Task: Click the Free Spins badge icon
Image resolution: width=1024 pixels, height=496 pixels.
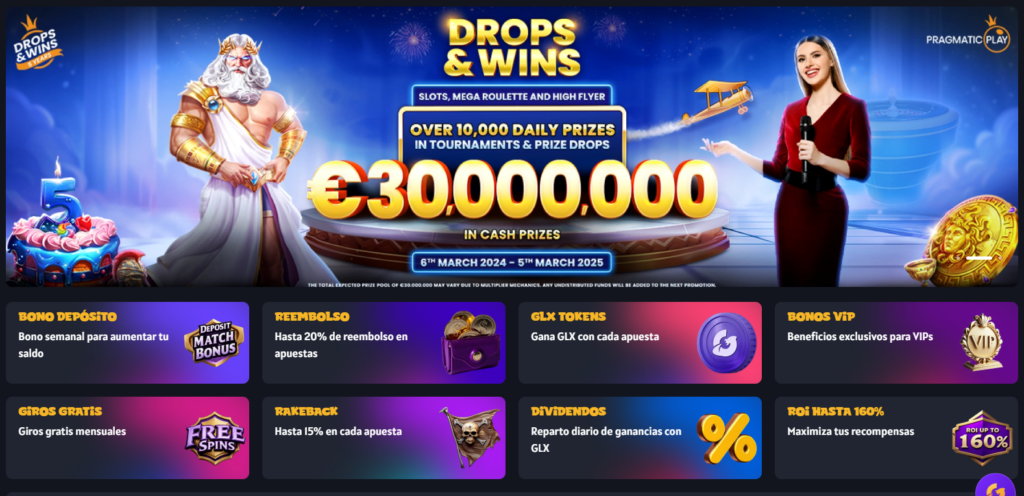Action: click(215, 437)
